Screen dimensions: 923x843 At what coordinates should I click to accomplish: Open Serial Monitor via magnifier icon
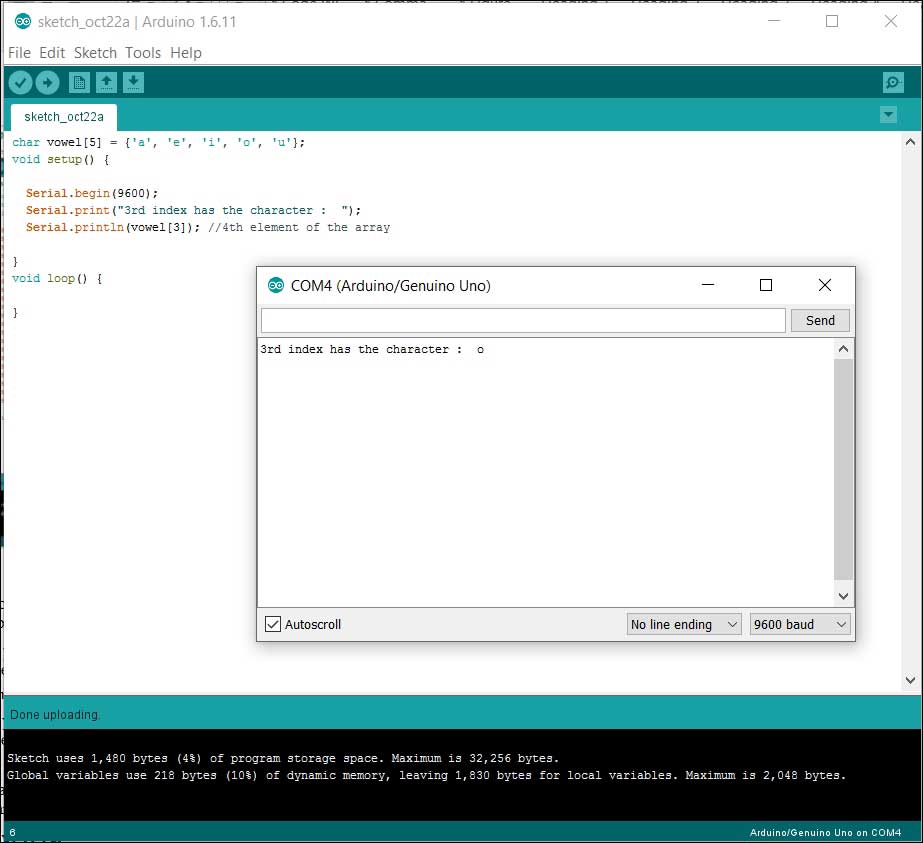[x=892, y=83]
